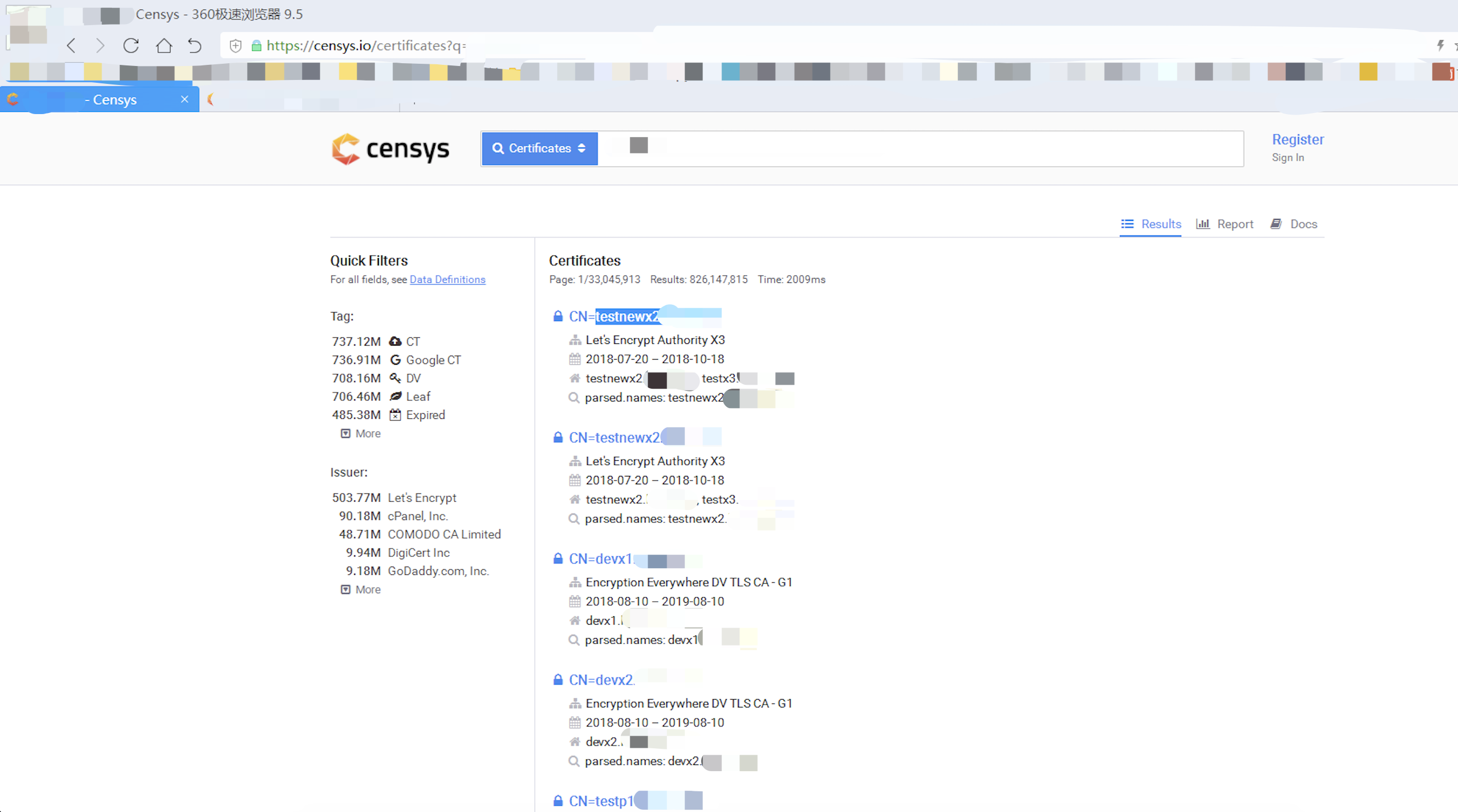1458x812 pixels.
Task: Go back using the browser back arrow
Action: [71, 45]
